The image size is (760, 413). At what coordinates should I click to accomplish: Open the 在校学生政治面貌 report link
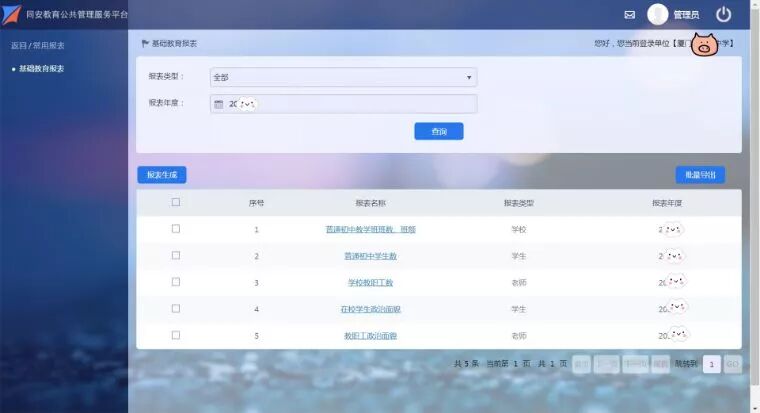[370, 309]
